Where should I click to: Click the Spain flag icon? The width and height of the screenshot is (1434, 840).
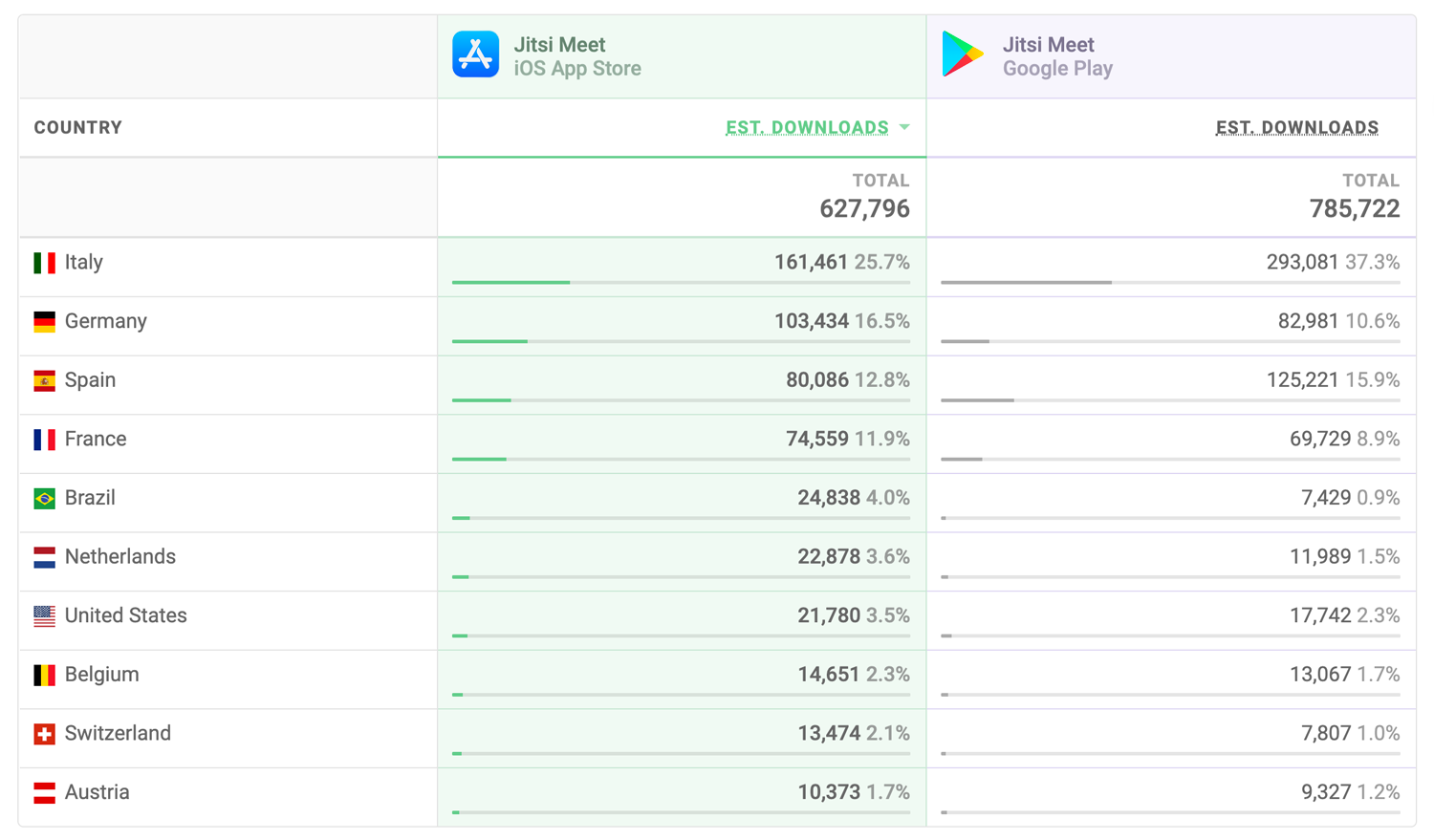point(44,381)
